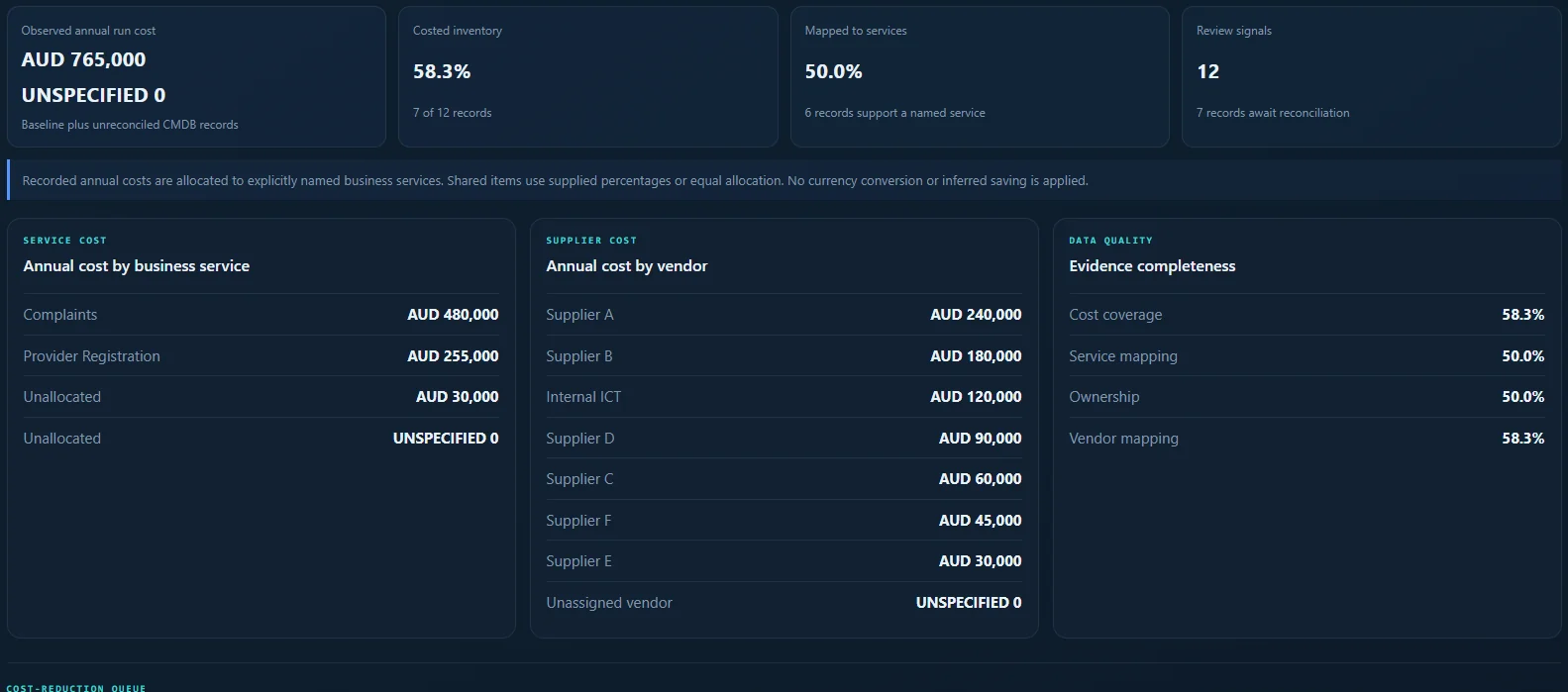
Task: Click the Mapped to services 50.0% figure
Action: click(833, 71)
